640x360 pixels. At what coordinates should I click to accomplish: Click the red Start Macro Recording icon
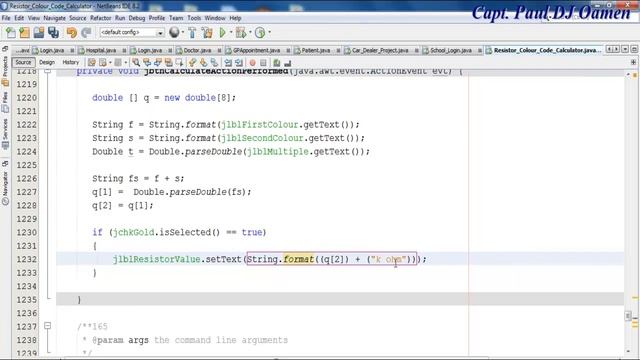coord(253,63)
